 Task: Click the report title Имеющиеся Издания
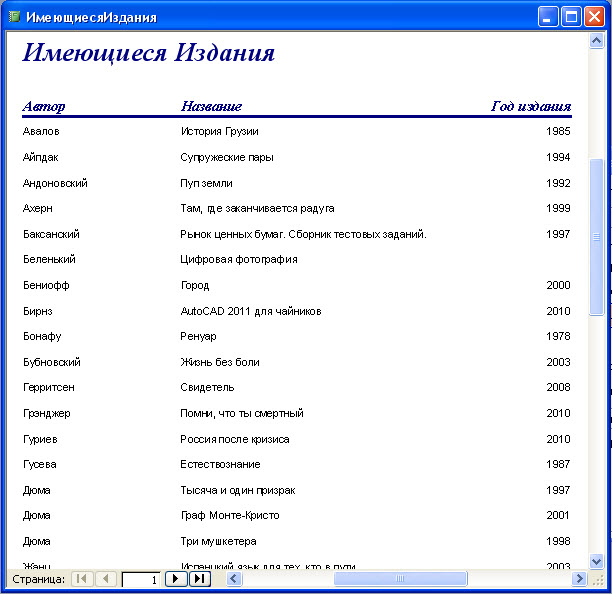point(149,52)
